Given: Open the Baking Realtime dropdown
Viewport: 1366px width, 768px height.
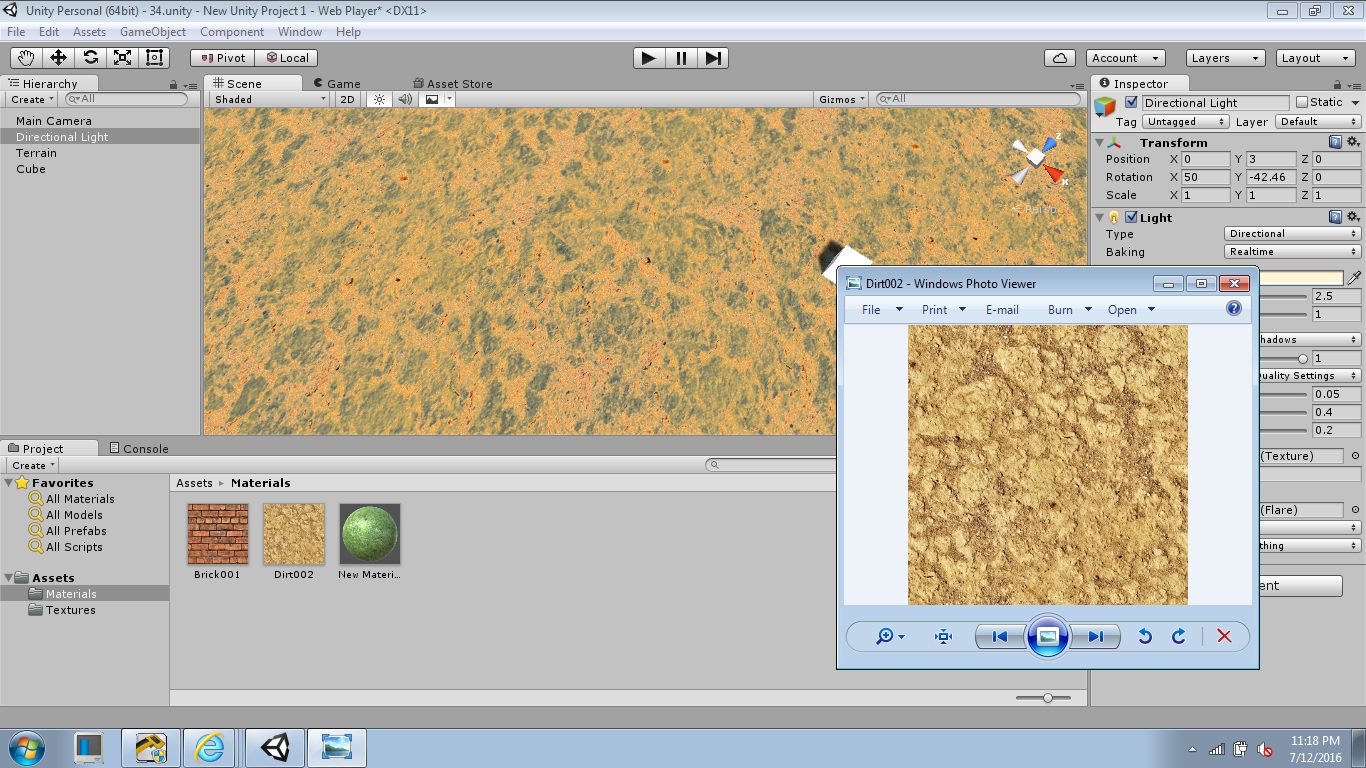Looking at the screenshot, I should [x=1292, y=251].
